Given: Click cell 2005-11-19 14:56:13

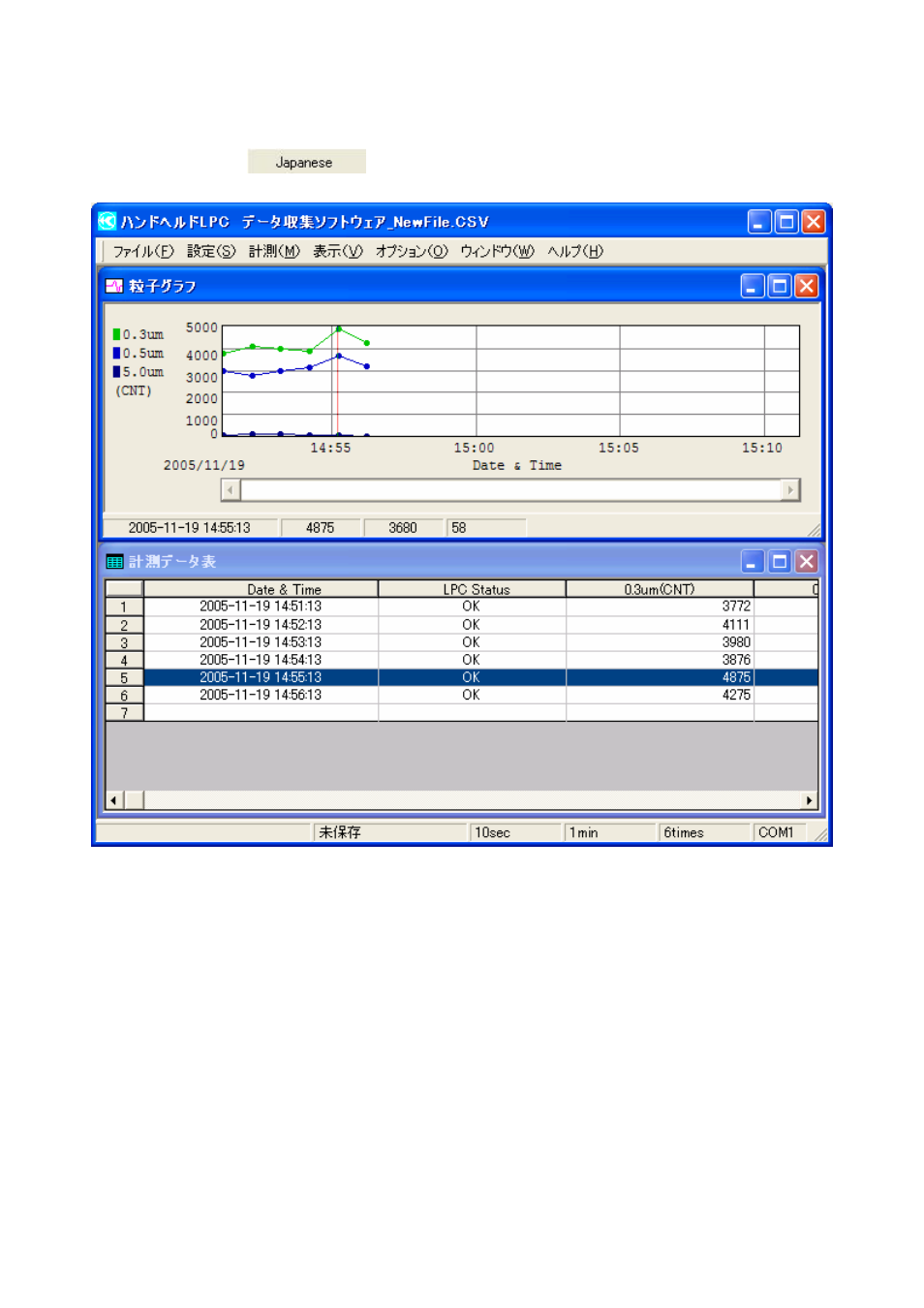Looking at the screenshot, I should click(x=261, y=695).
